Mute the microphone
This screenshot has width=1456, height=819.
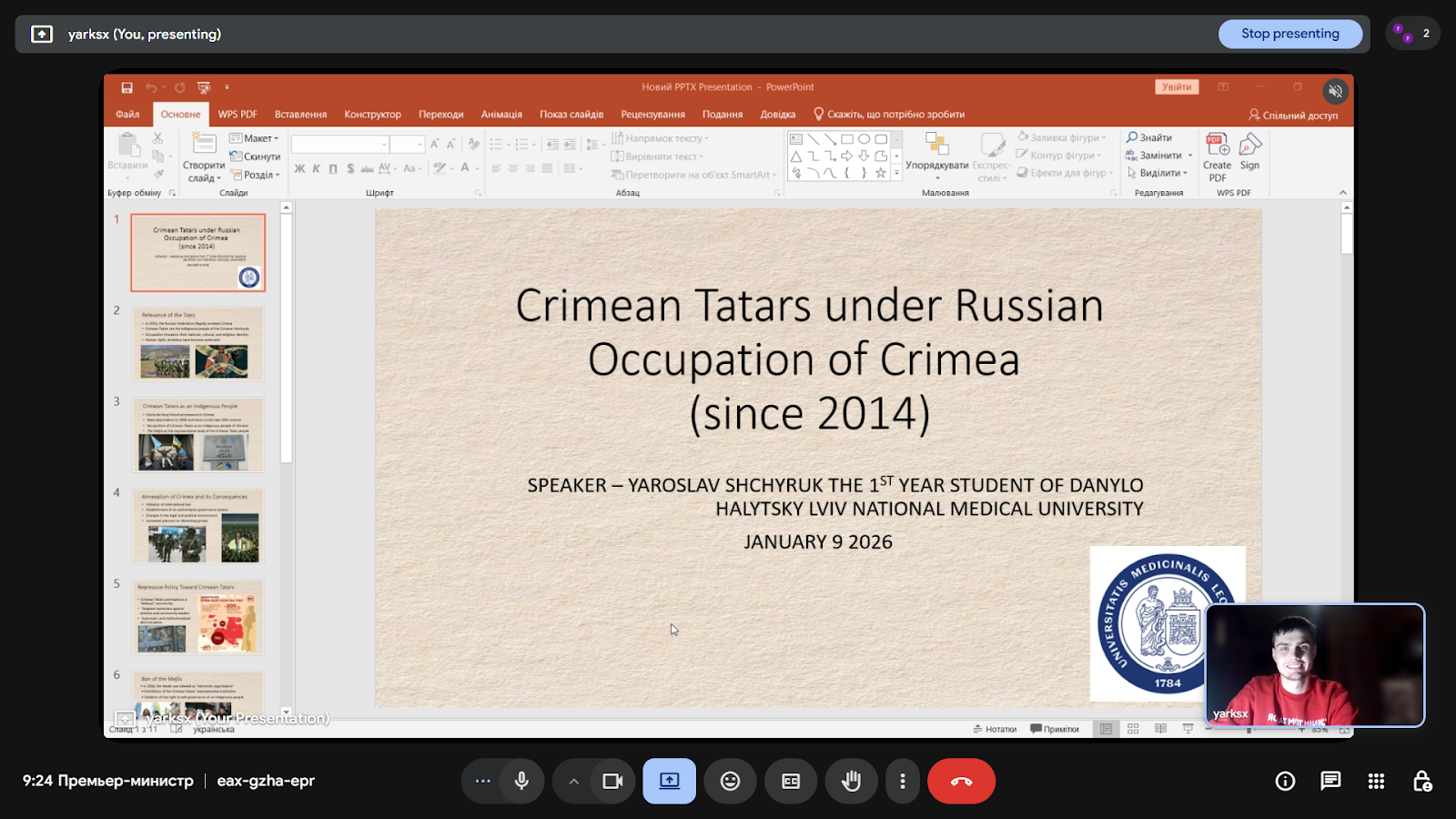pos(521,781)
